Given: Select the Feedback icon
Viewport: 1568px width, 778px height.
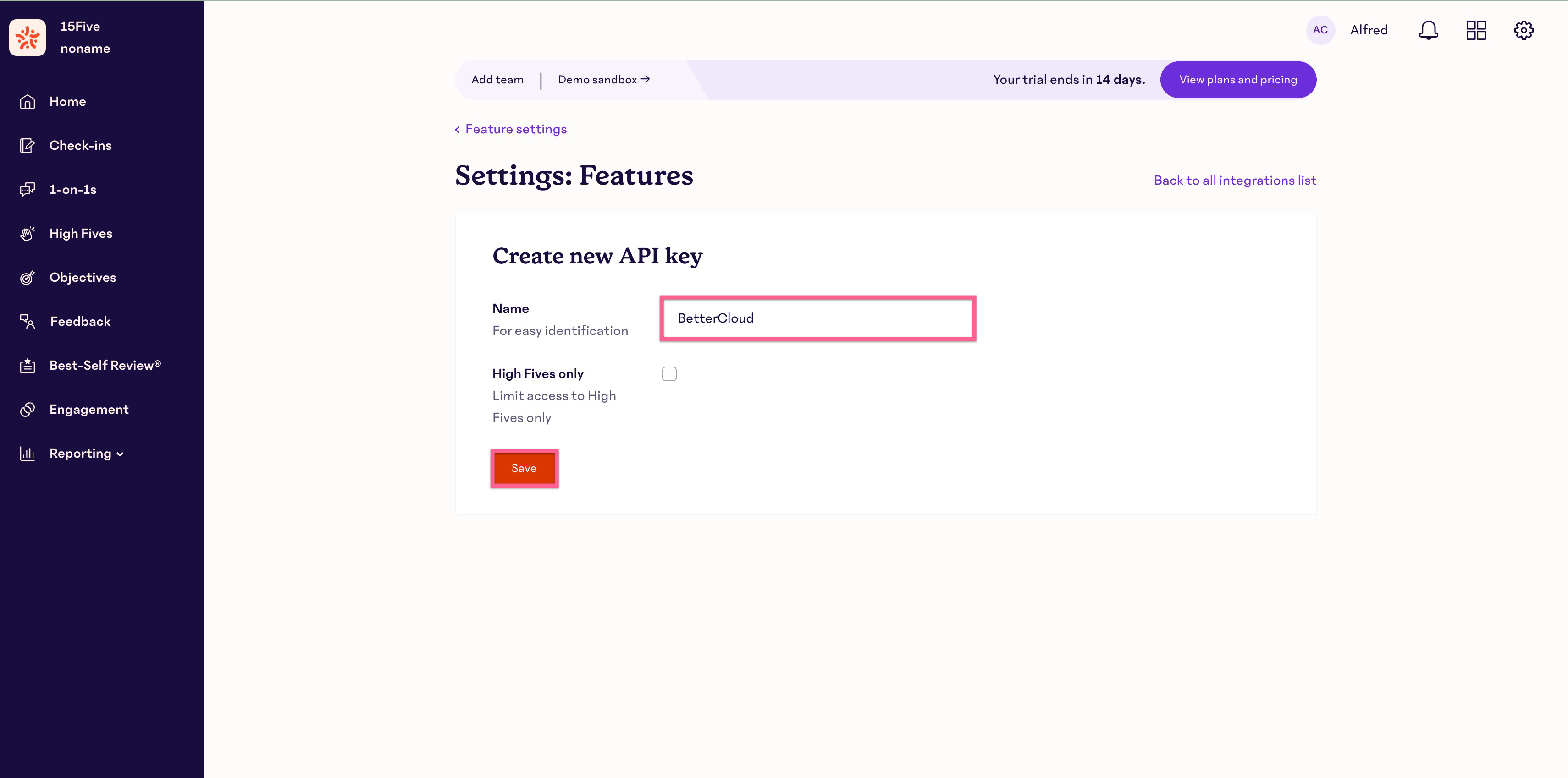Looking at the screenshot, I should [28, 321].
